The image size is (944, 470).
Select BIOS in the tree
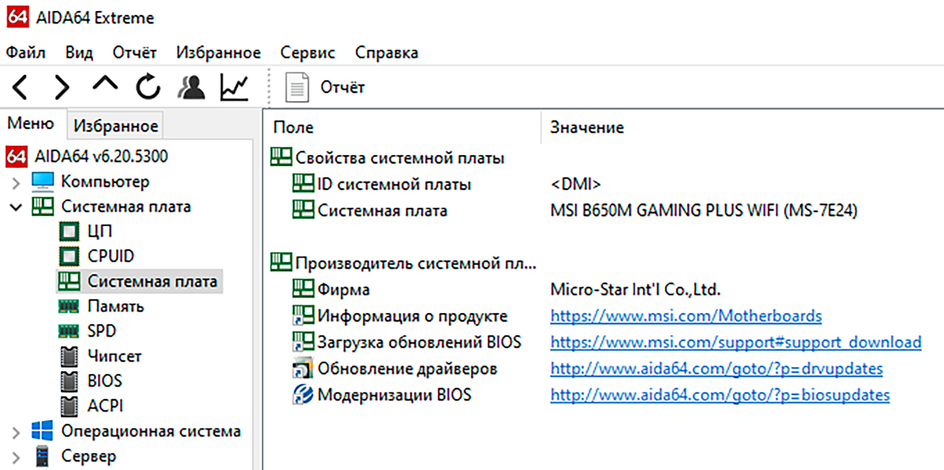click(x=104, y=382)
